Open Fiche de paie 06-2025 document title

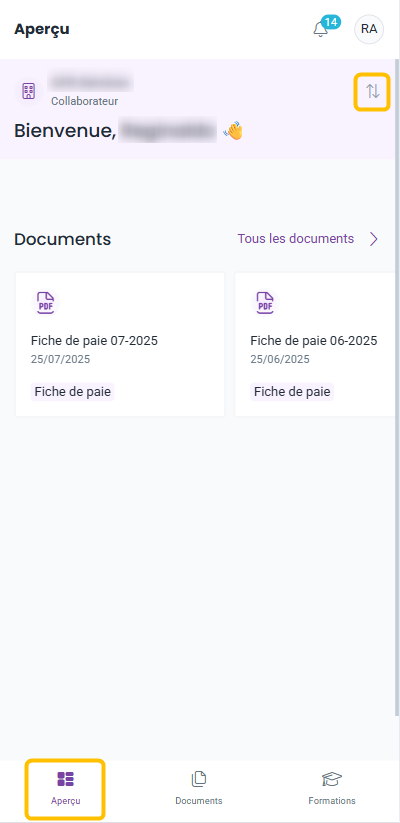click(313, 341)
